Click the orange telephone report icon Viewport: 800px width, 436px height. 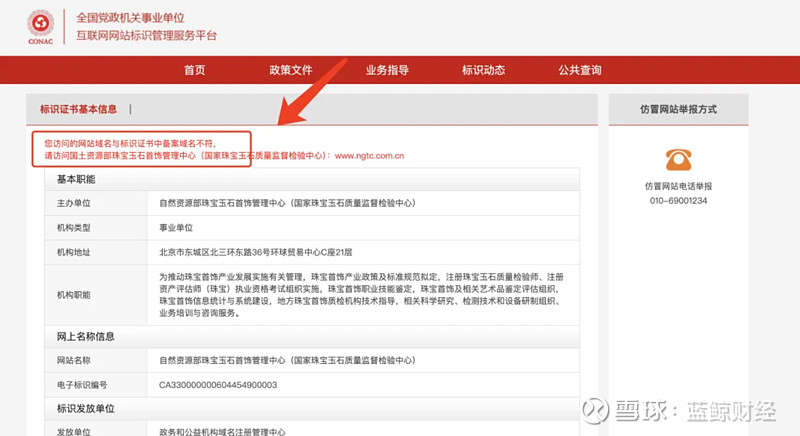coord(678,160)
